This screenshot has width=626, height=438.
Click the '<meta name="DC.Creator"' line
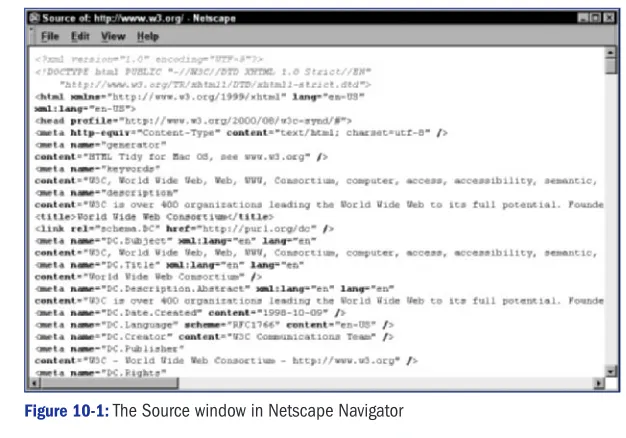point(214,337)
